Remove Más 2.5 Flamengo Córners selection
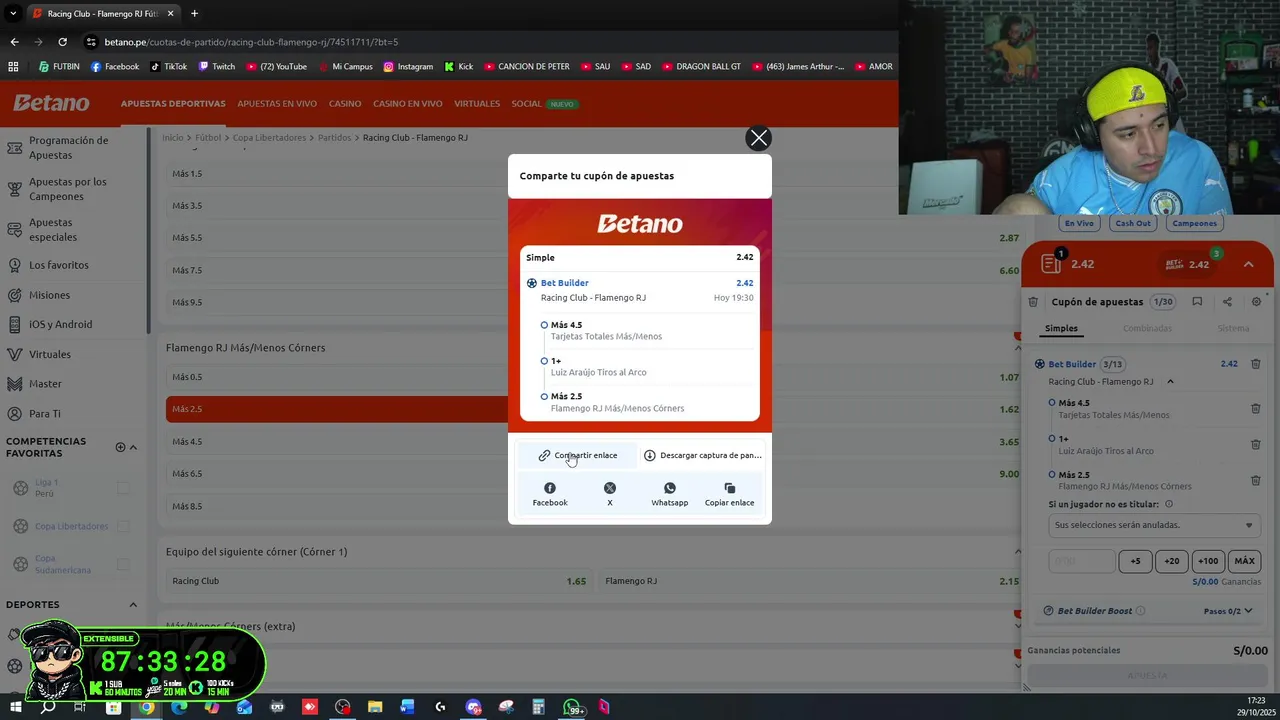 click(1256, 481)
